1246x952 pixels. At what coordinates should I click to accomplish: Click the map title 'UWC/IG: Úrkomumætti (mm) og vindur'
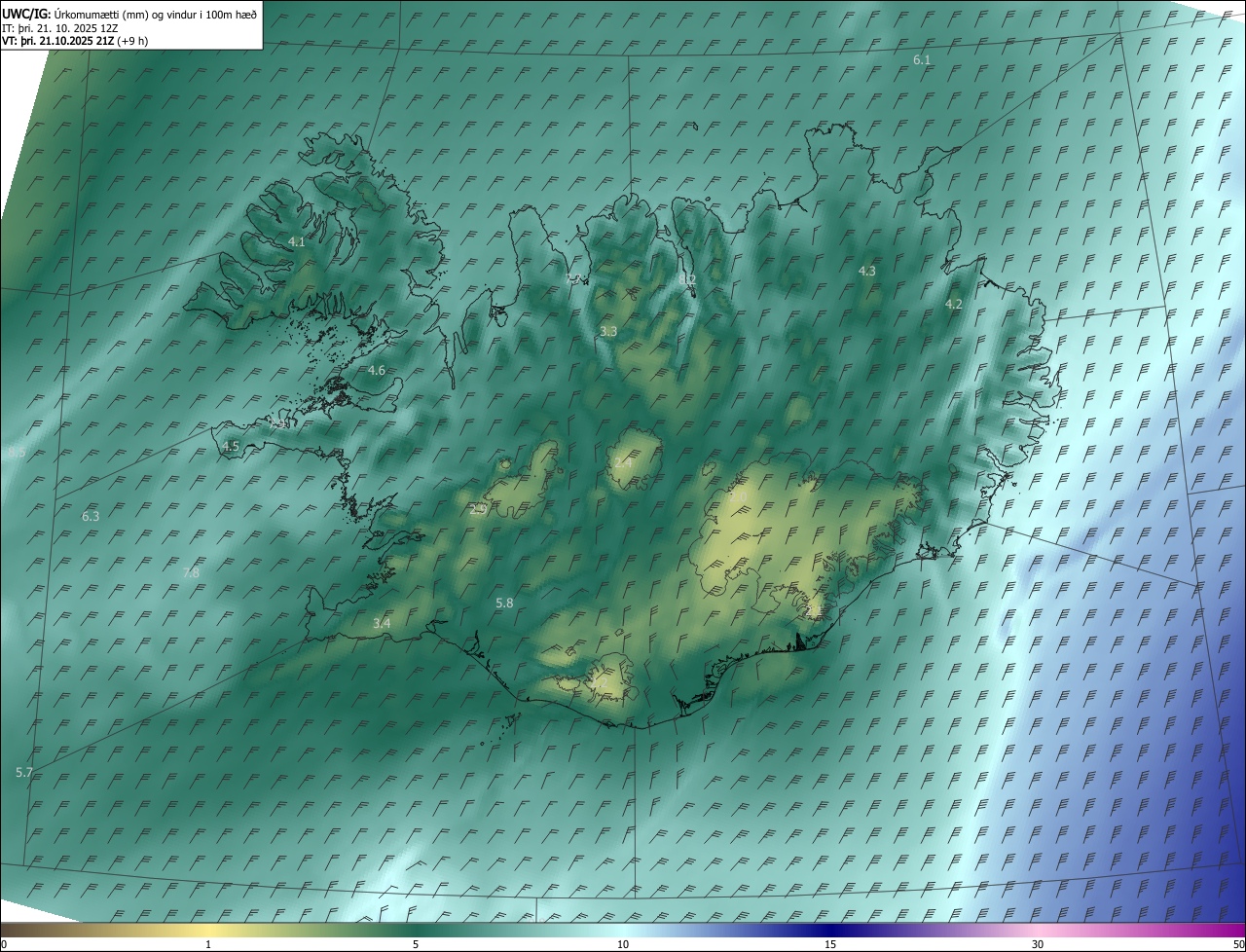129,14
